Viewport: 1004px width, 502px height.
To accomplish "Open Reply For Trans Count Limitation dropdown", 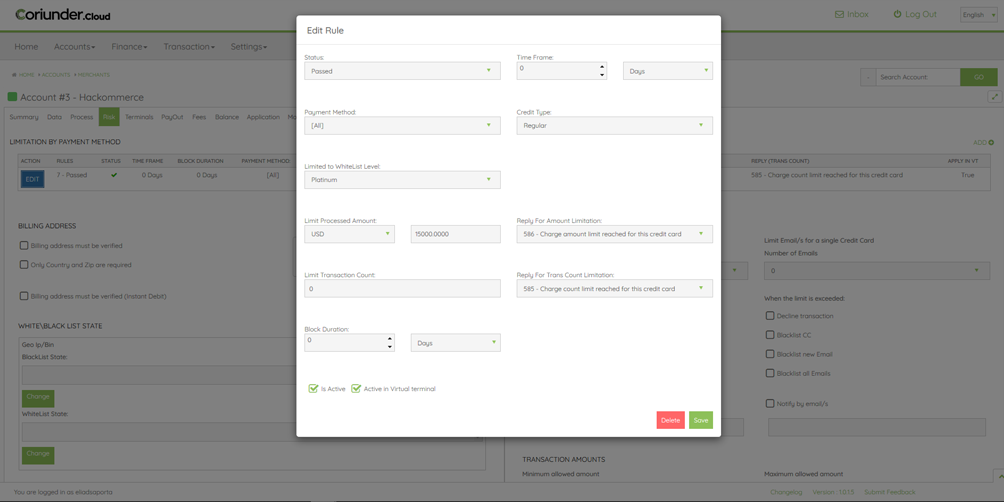I will pyautogui.click(x=615, y=289).
